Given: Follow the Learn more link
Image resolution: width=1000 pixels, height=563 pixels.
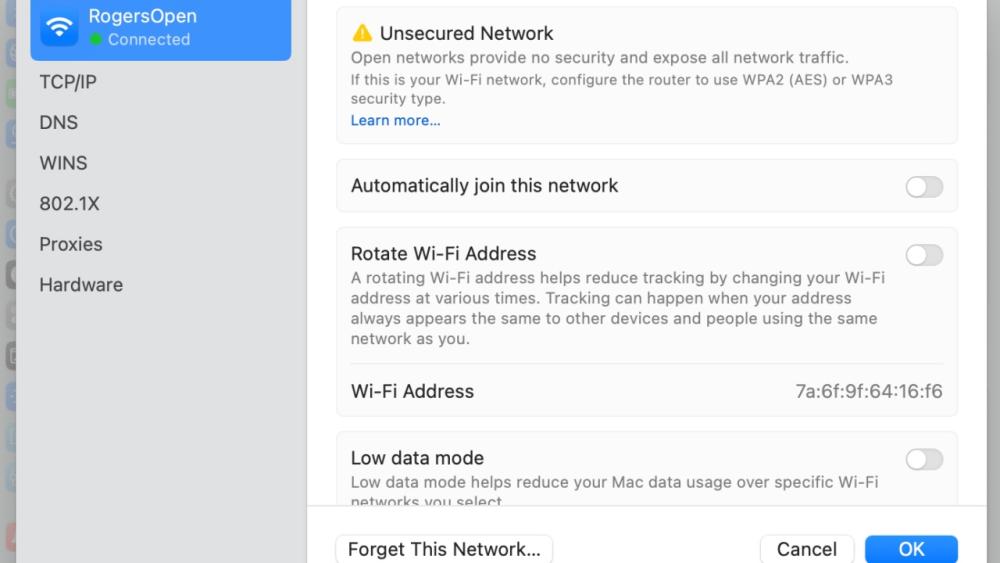Looking at the screenshot, I should point(395,120).
